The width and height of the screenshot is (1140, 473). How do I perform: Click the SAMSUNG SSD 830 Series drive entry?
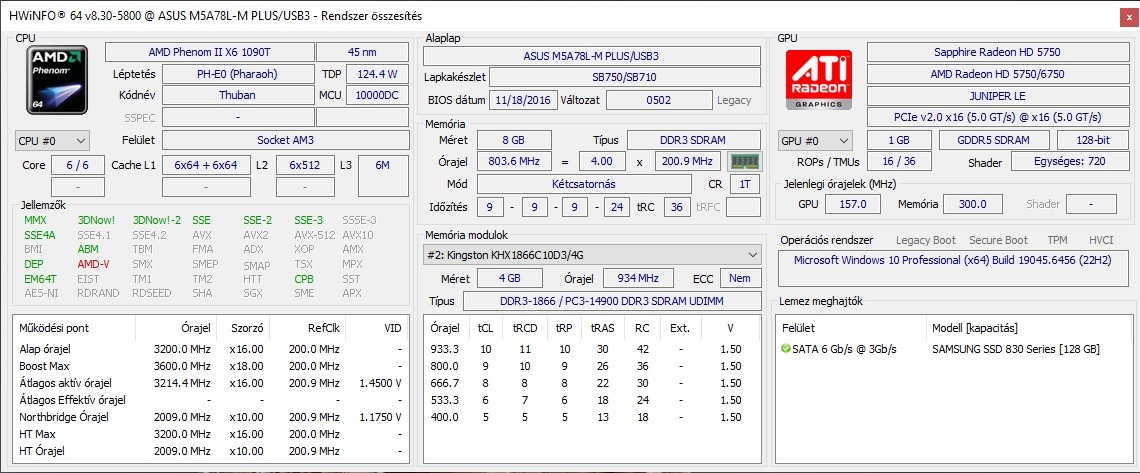1015,349
